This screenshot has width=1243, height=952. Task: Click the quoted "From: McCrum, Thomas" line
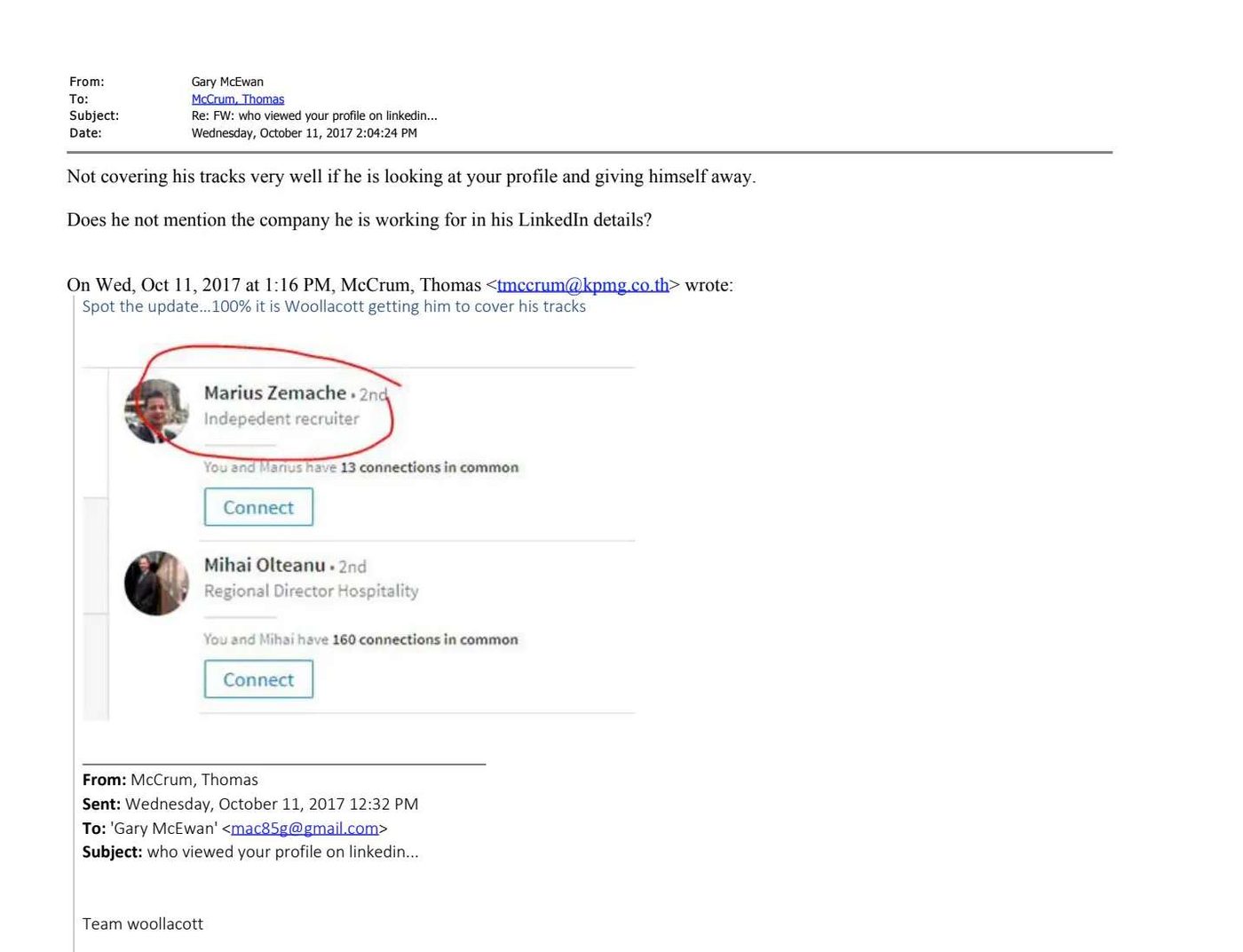(x=170, y=780)
